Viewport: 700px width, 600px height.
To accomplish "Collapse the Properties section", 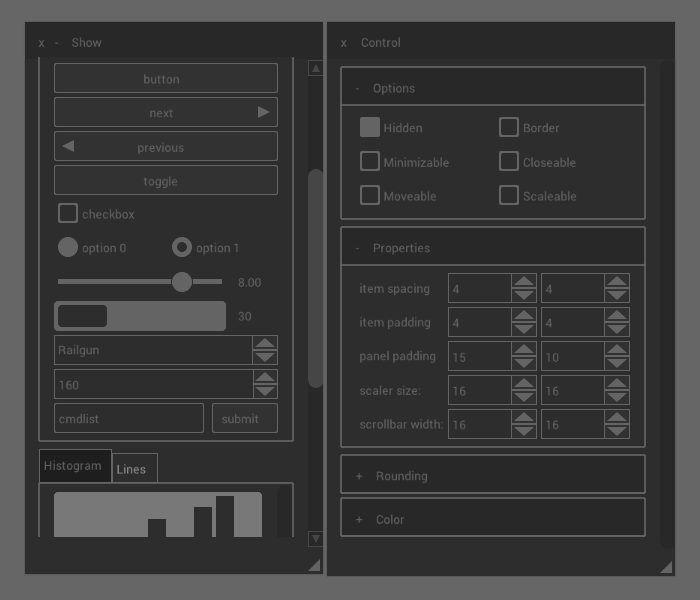I will click(357, 248).
